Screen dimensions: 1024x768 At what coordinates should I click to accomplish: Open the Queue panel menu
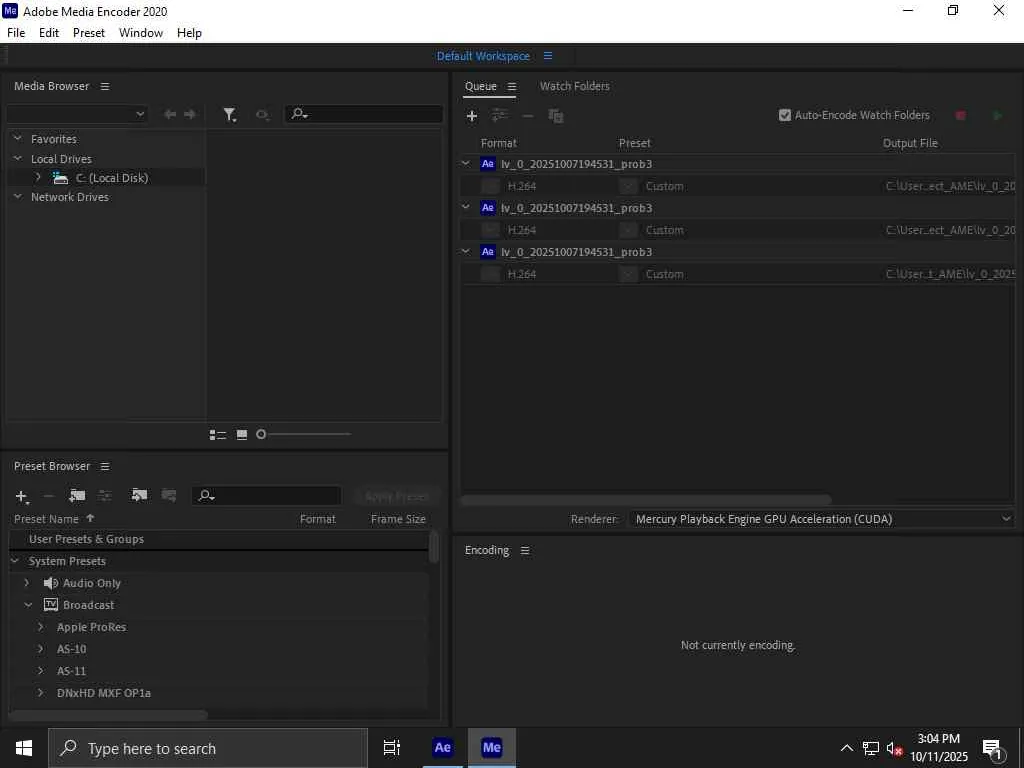(x=512, y=86)
